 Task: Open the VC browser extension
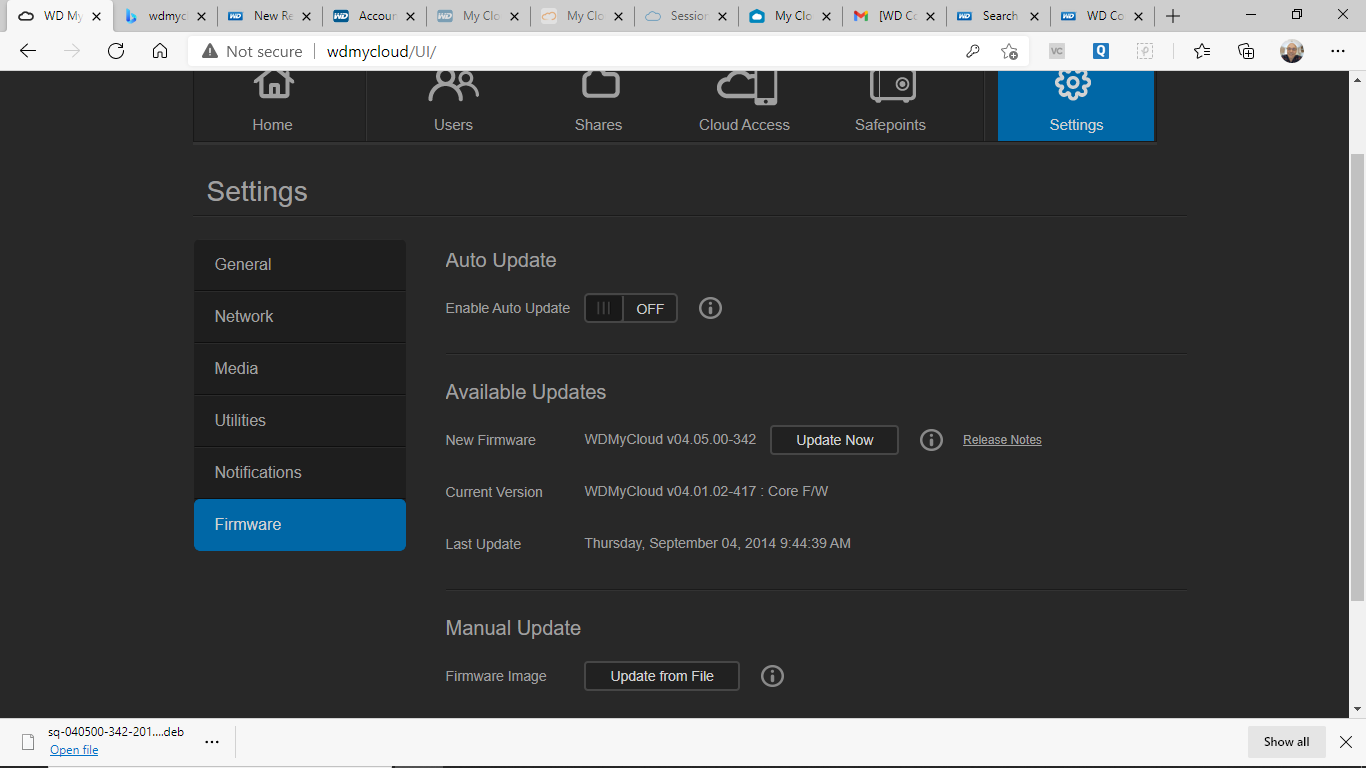tap(1057, 51)
